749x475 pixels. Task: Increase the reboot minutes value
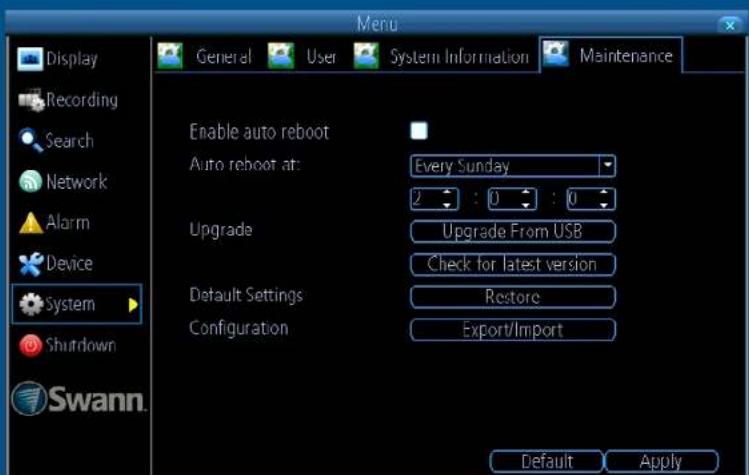pyautogui.click(x=526, y=193)
